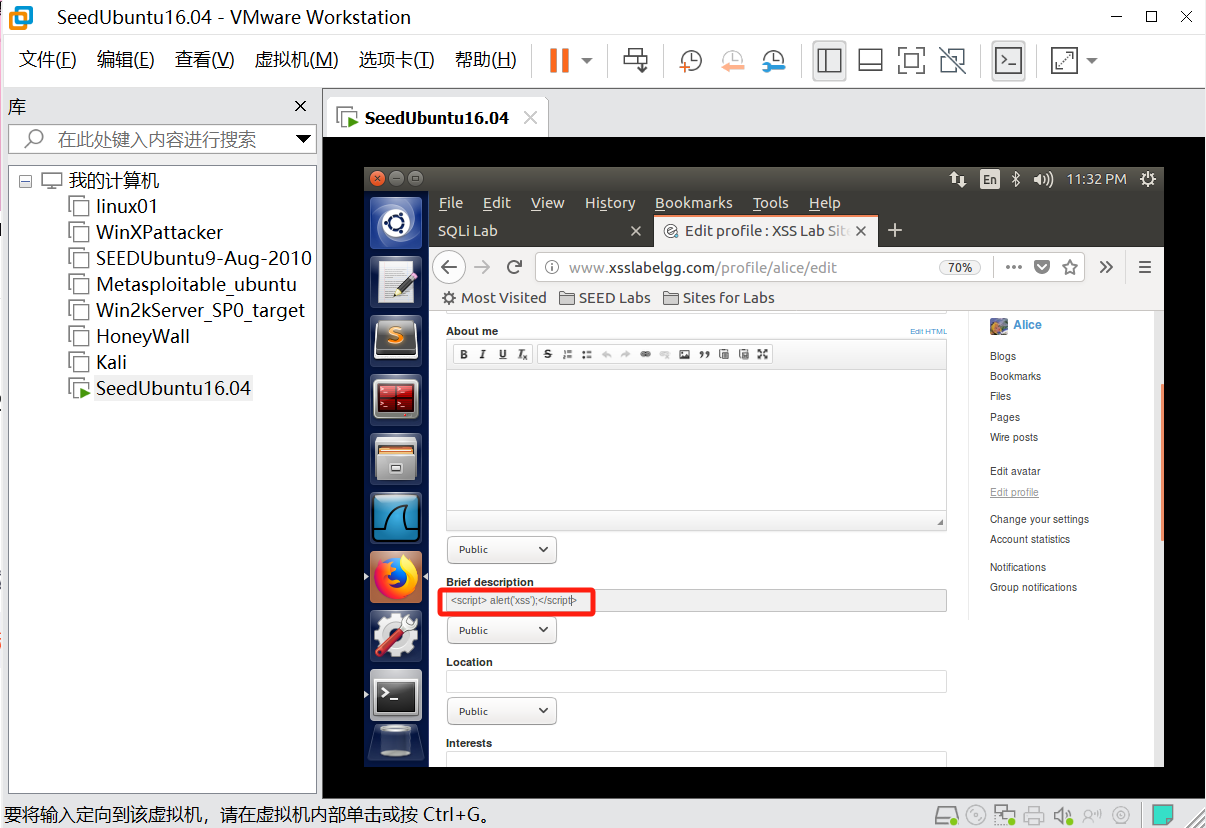This screenshot has height=828, width=1206.
Task: Click the Ubuntu volume indicator icon
Action: click(1043, 179)
